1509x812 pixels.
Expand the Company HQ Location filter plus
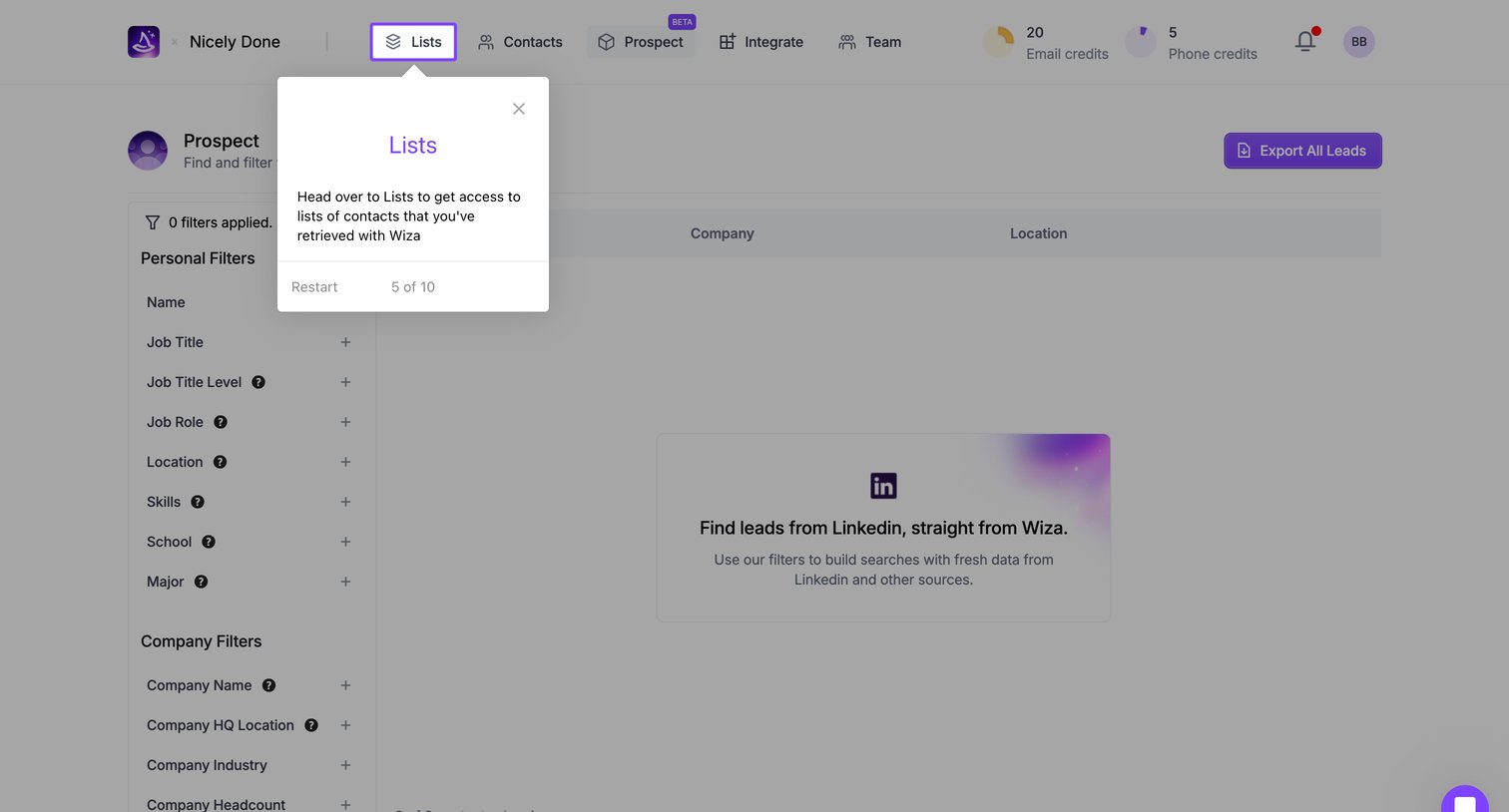tap(345, 725)
